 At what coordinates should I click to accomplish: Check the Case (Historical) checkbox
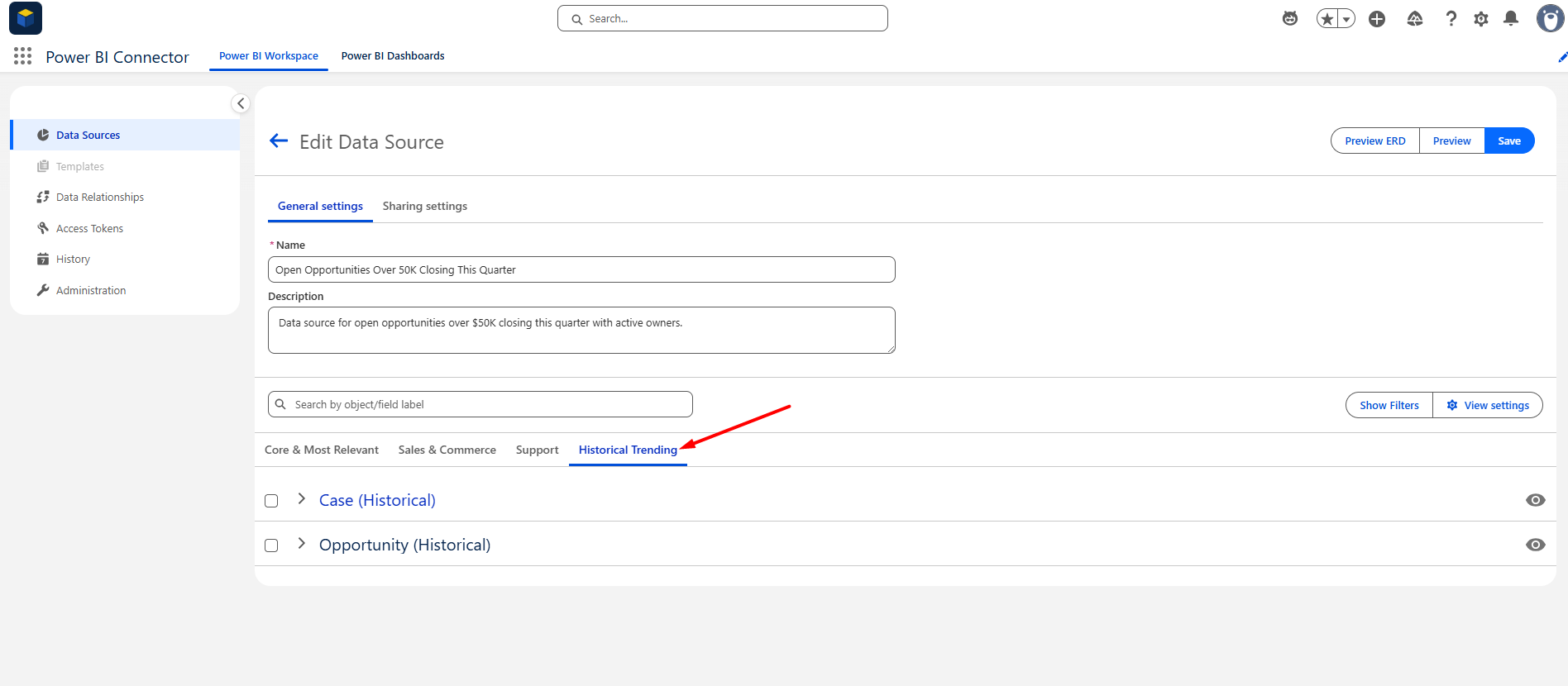(x=271, y=501)
